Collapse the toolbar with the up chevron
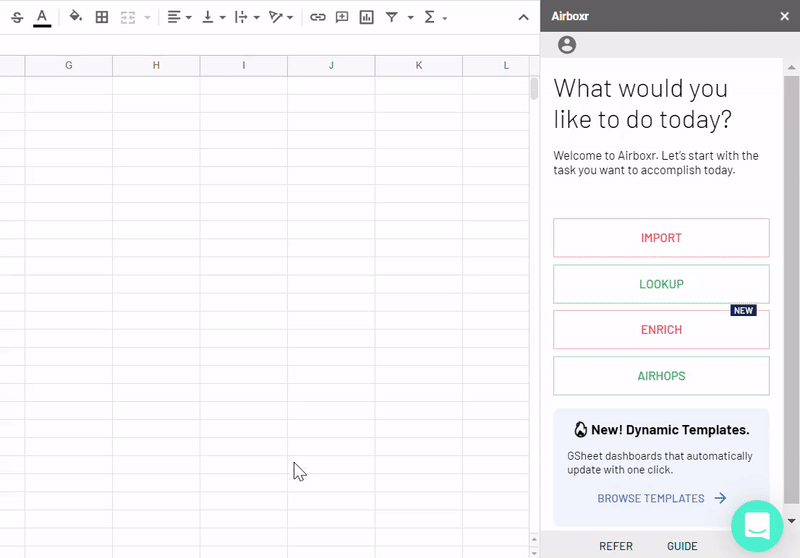Viewport: 800px width, 558px height. point(523,18)
